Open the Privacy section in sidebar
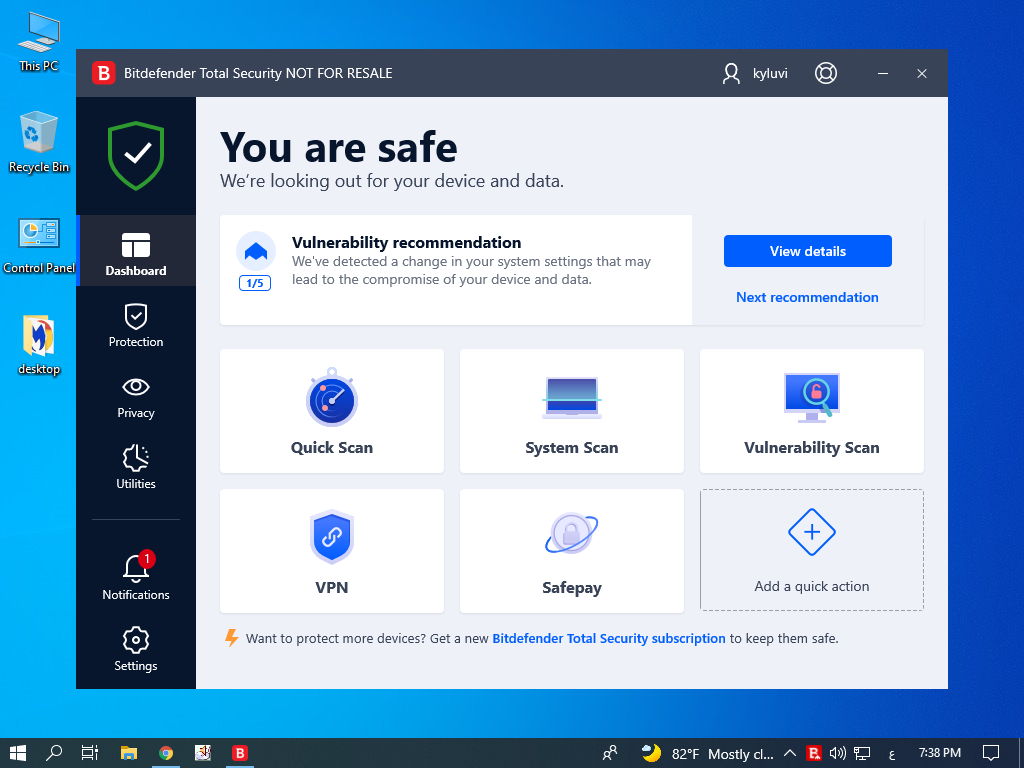Viewport: 1024px width, 768px height. click(x=136, y=396)
